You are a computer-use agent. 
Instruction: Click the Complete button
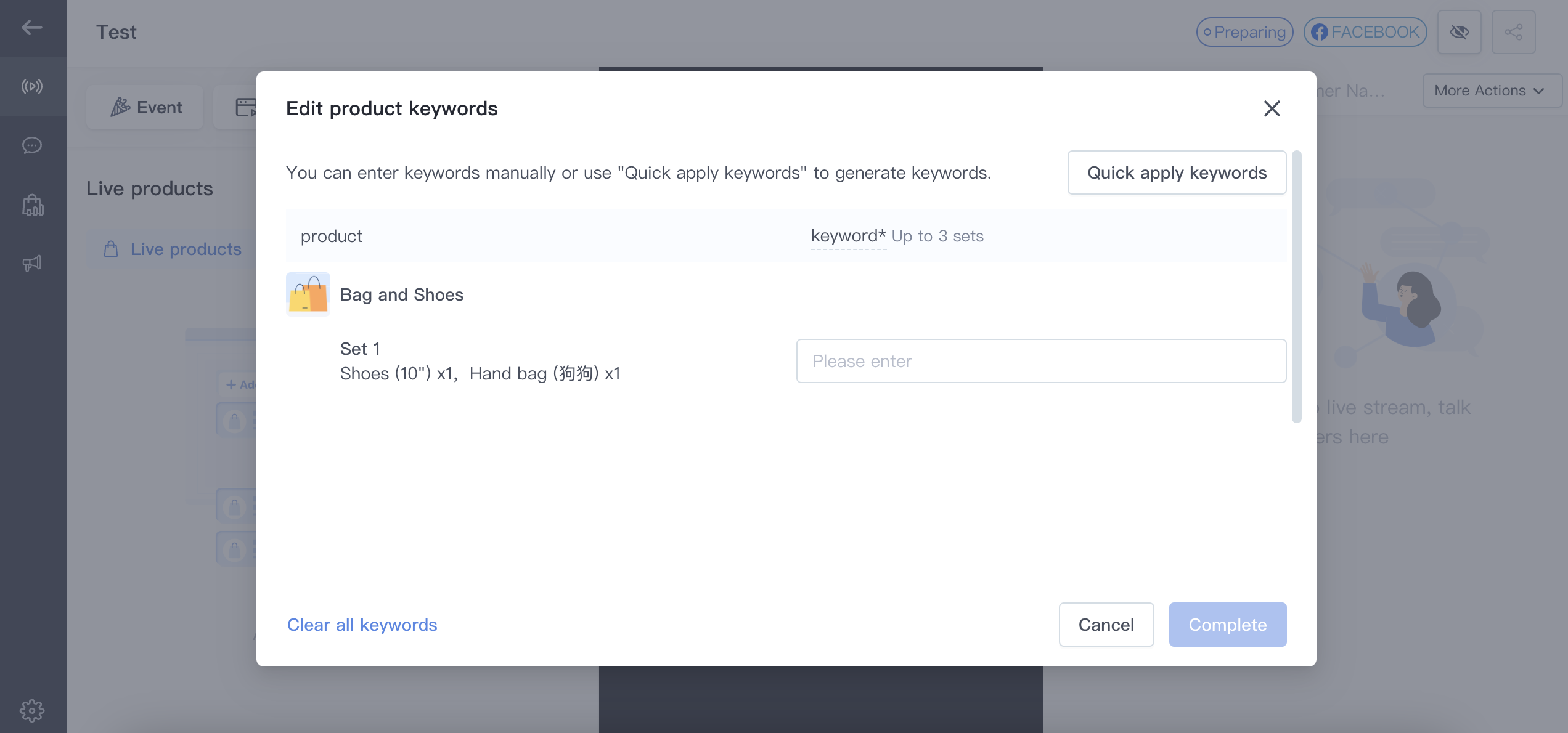(1228, 625)
